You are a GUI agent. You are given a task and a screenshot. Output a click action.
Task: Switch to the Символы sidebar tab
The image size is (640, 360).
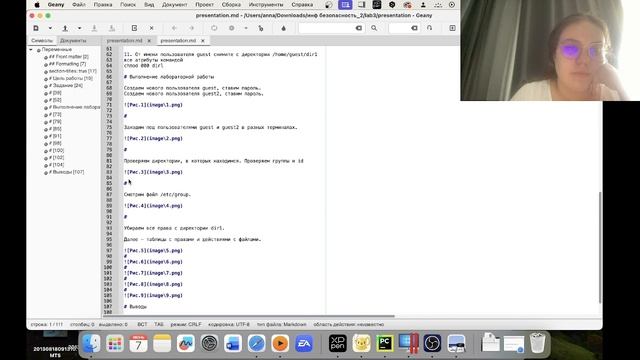coord(42,41)
